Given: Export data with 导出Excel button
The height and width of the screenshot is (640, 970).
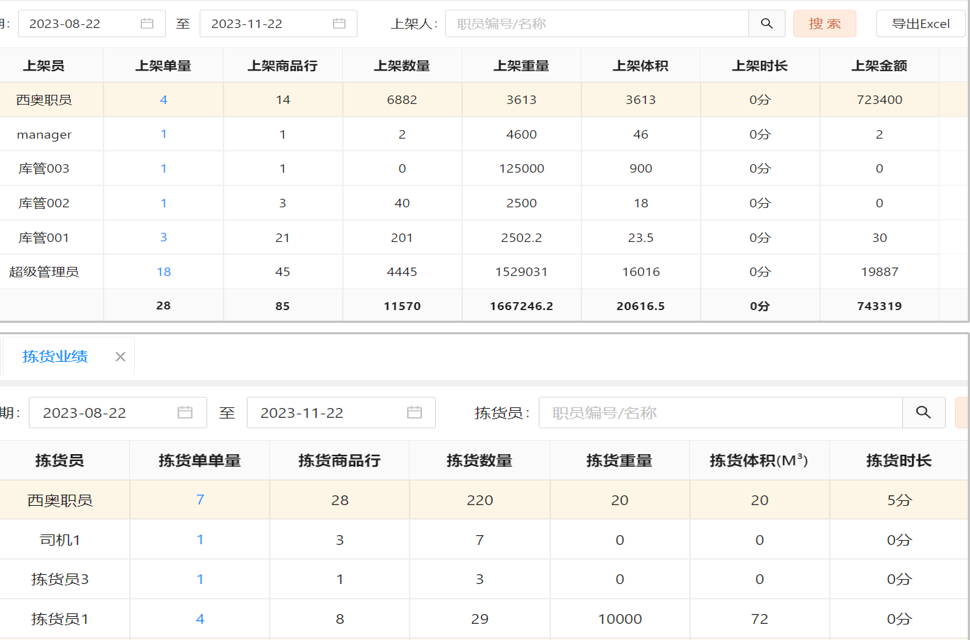Looking at the screenshot, I should 920,23.
